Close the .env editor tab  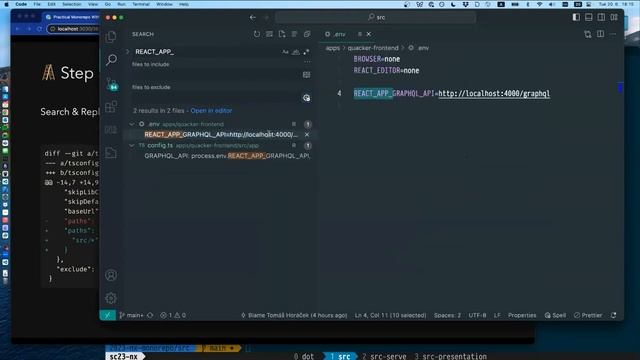[x=369, y=34]
